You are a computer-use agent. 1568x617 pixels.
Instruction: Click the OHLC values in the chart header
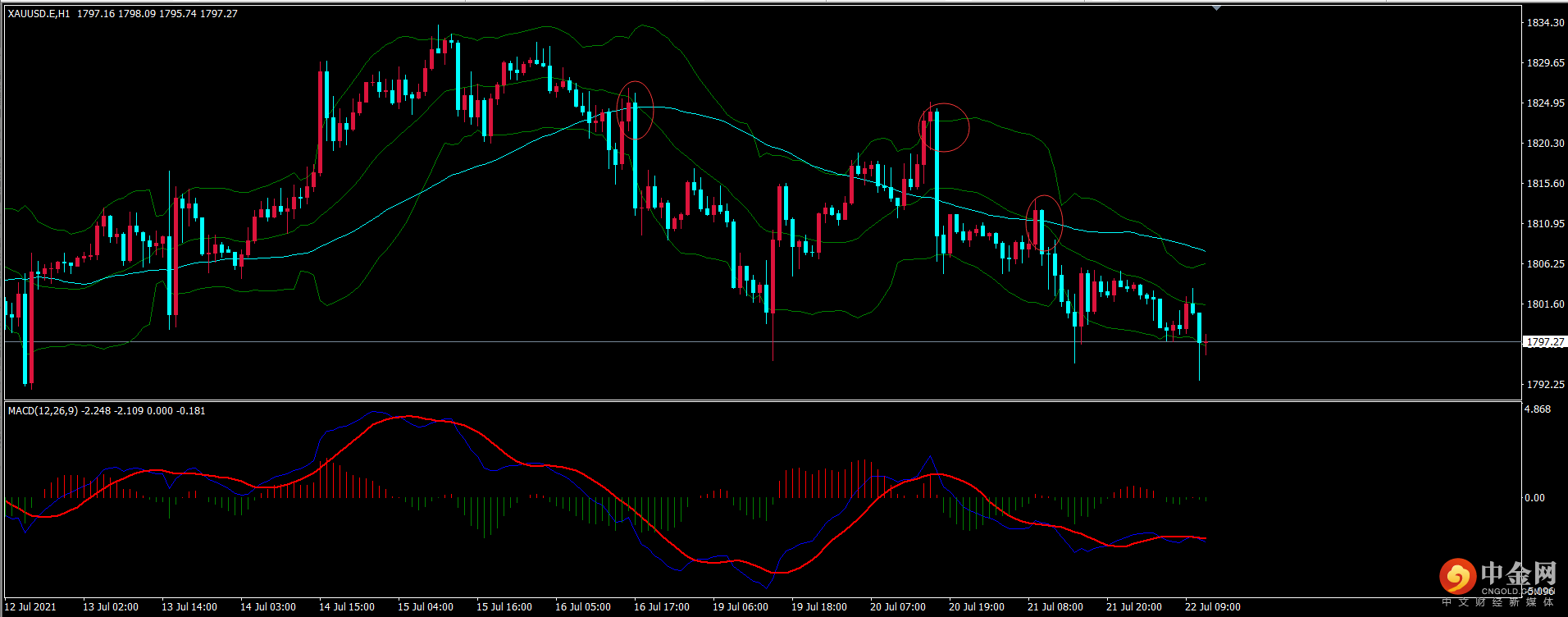[157, 14]
